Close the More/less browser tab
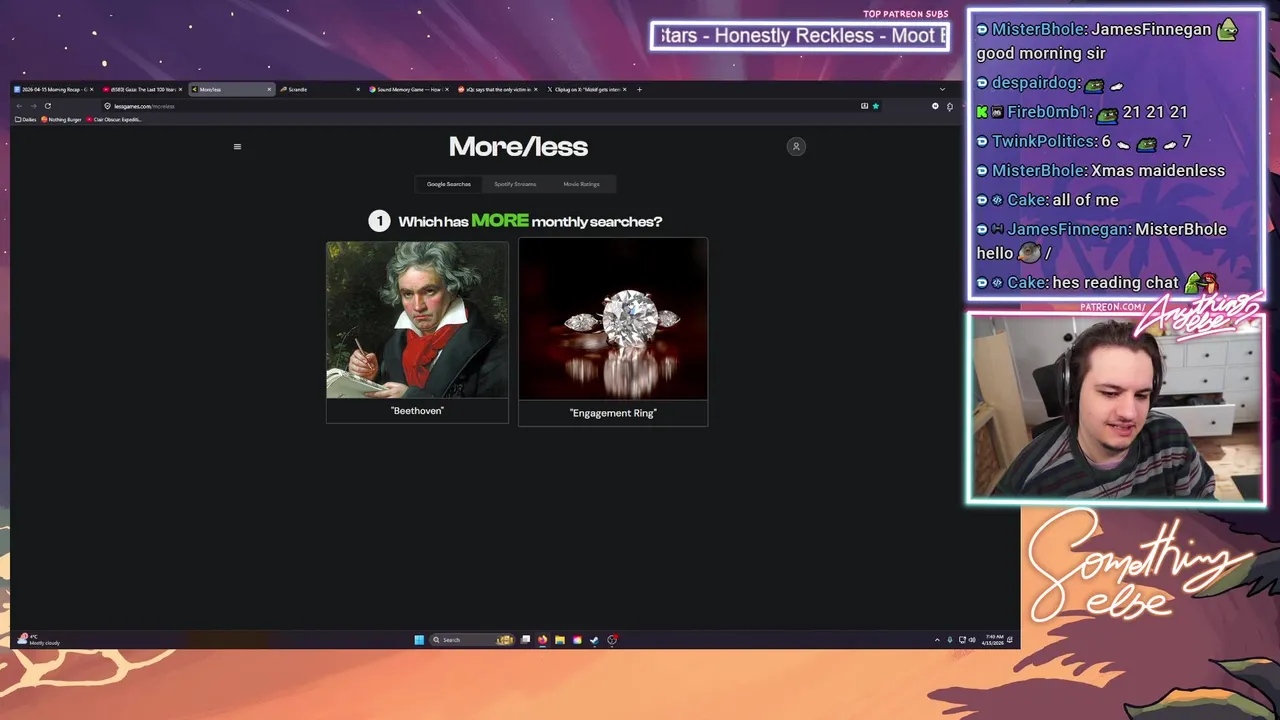The image size is (1280, 720). point(269,89)
